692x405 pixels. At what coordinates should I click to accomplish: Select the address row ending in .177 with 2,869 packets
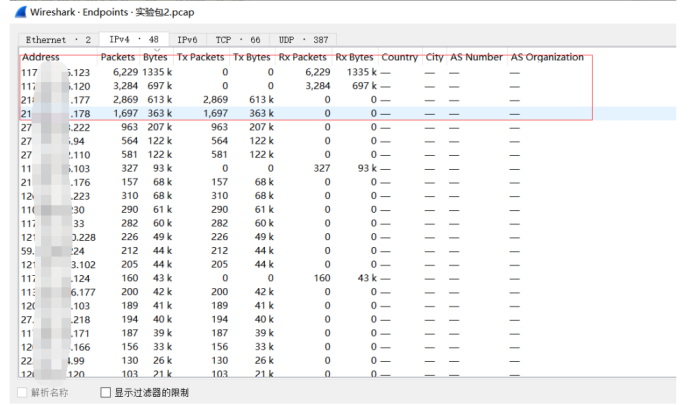(348, 100)
